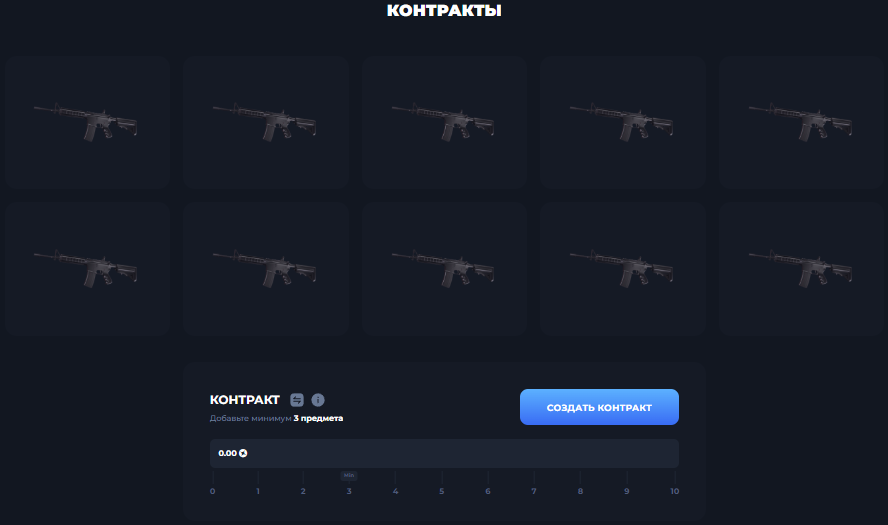The height and width of the screenshot is (525, 888).
Task: Select the fourth weapon slot in top row
Action: (622, 122)
